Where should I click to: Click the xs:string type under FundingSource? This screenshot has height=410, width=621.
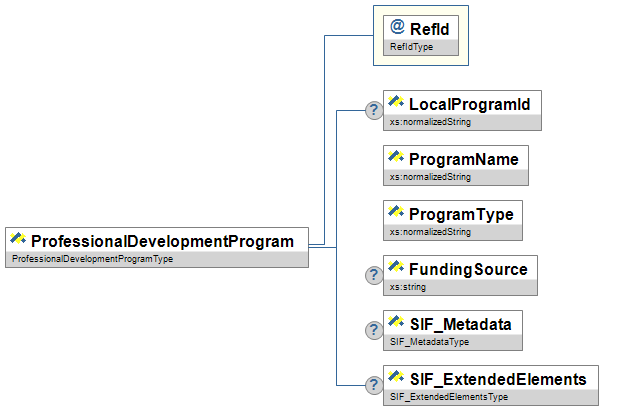click(405, 287)
